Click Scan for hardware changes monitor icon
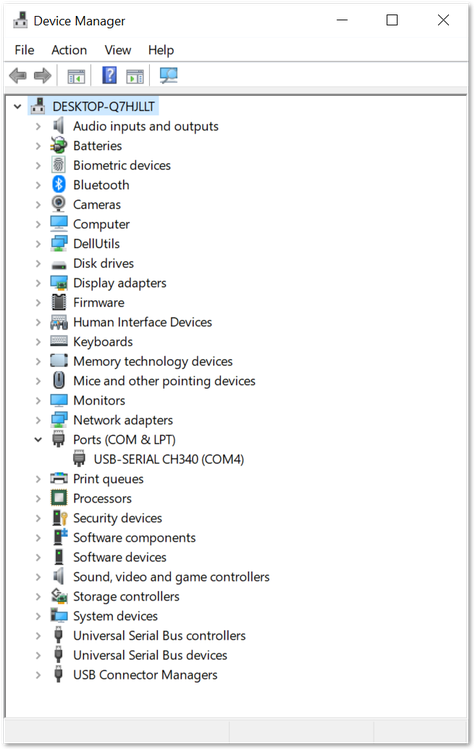The image size is (475, 750). pyautogui.click(x=168, y=76)
